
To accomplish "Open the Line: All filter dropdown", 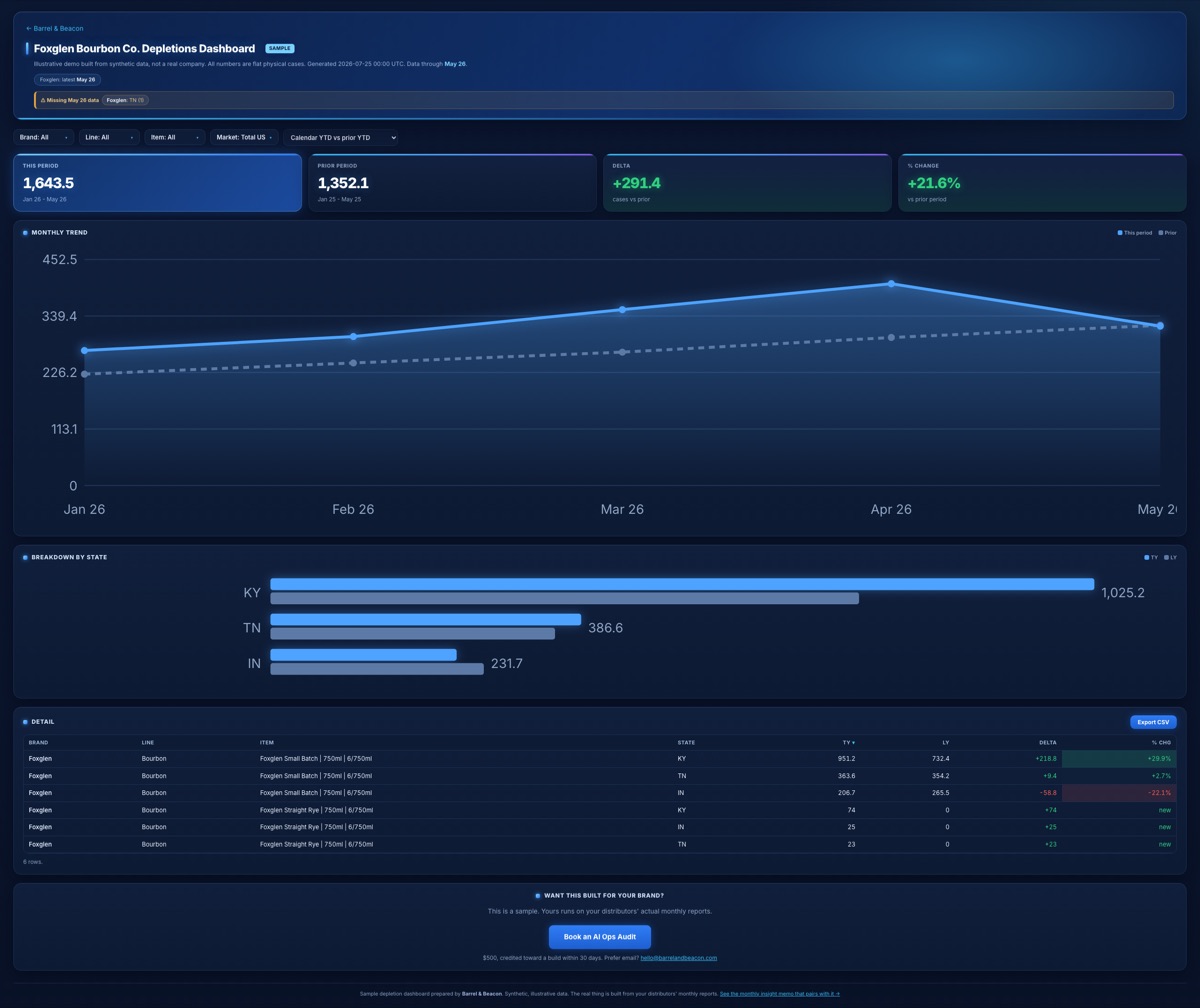I will [x=109, y=137].
